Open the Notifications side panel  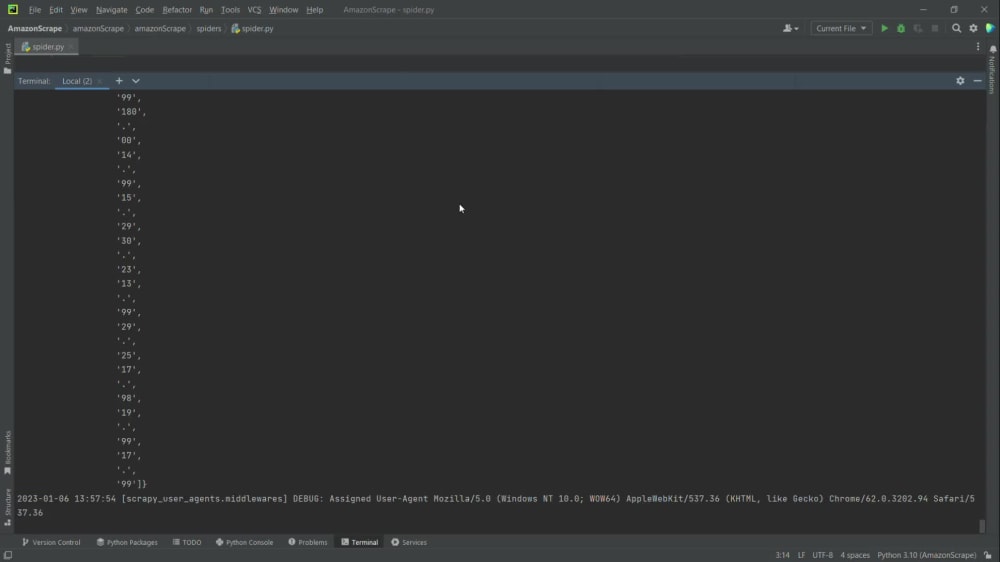pyautogui.click(x=992, y=69)
